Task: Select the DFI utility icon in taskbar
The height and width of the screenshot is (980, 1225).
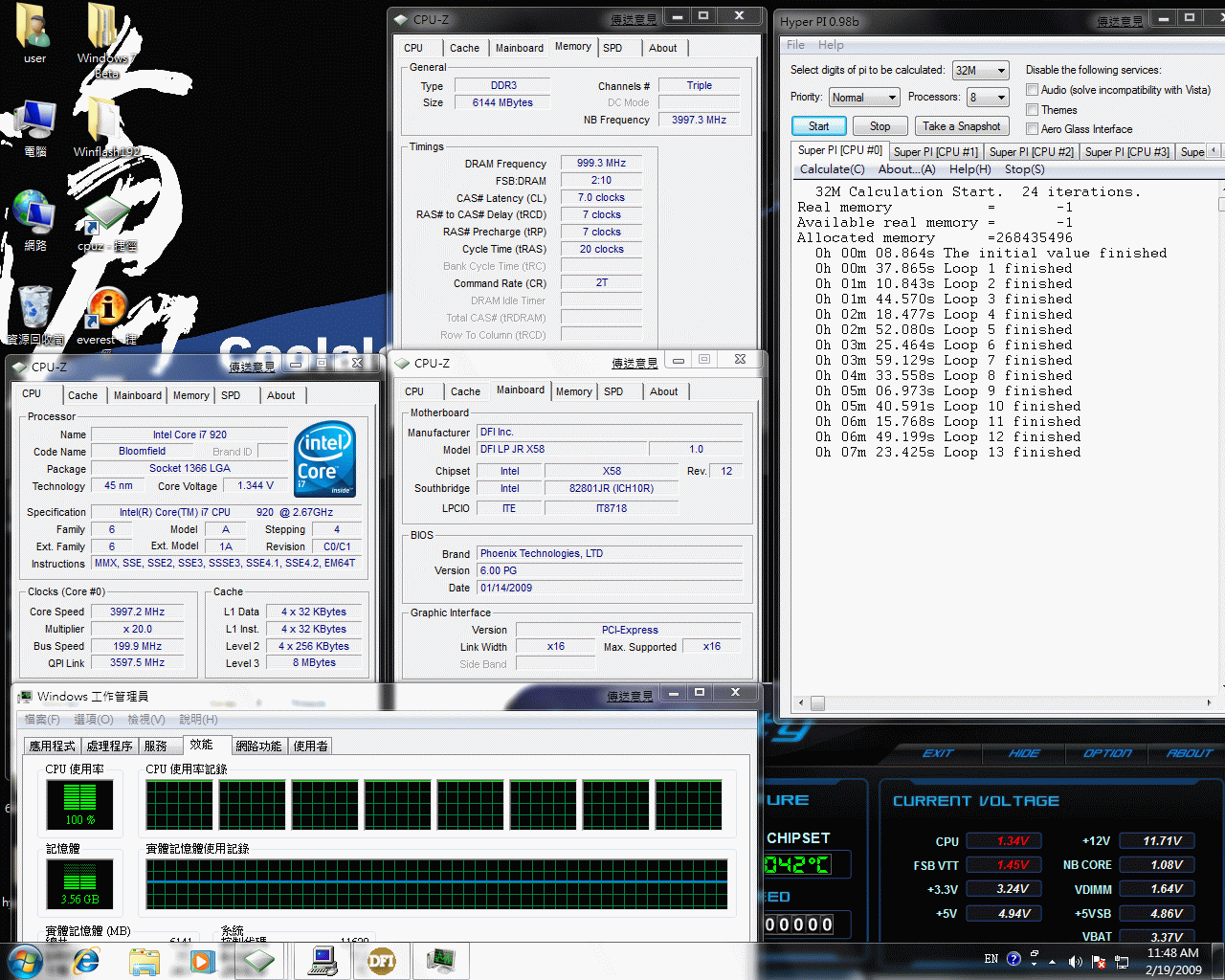Action: point(382,961)
